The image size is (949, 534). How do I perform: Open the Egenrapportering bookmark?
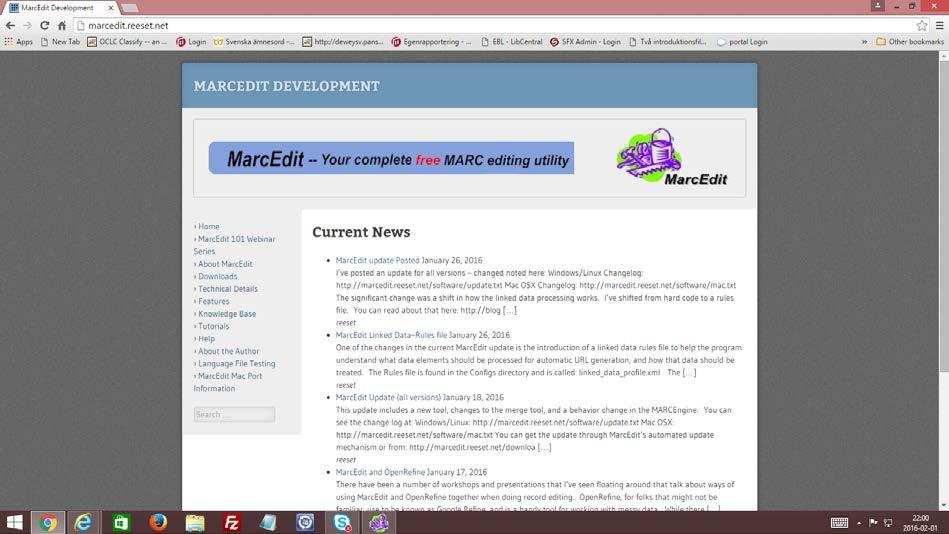(x=432, y=42)
